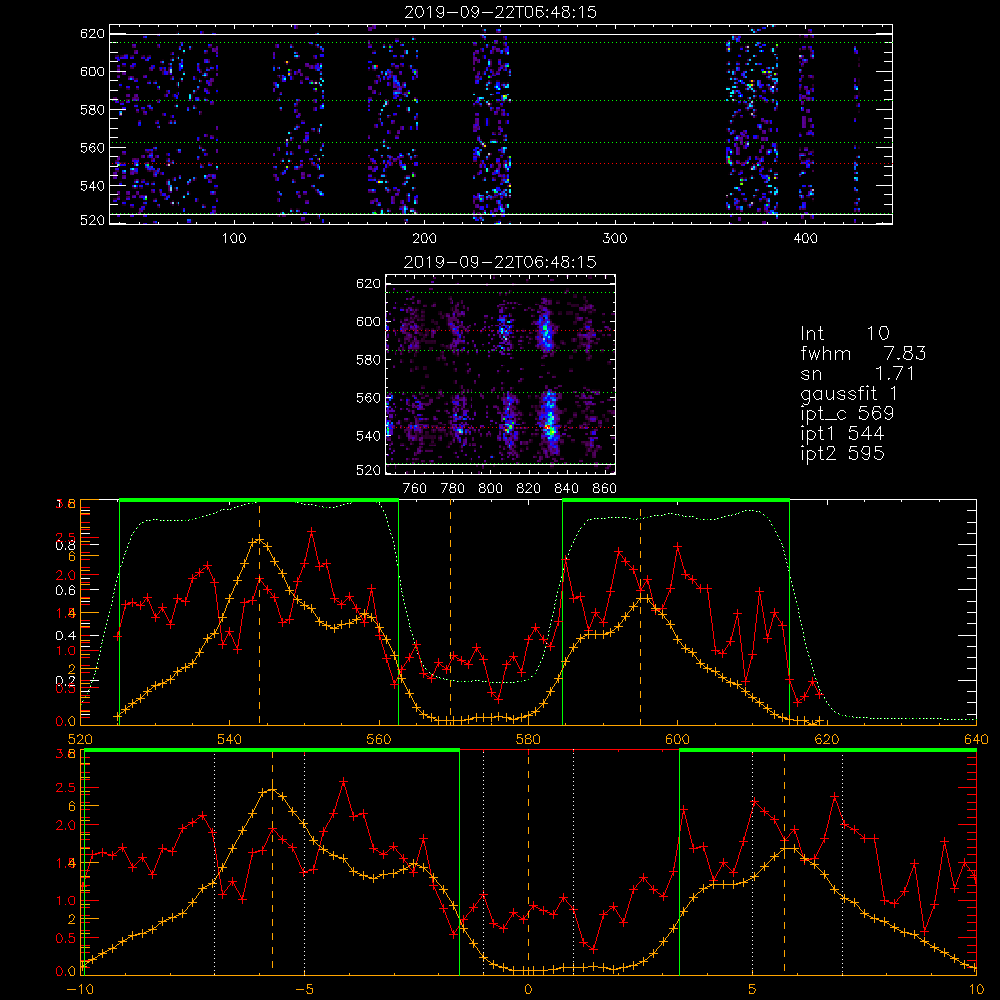This screenshot has height=1000, width=1000.
Task: Click y-axis label 540 on top plot
Action: click(92, 186)
